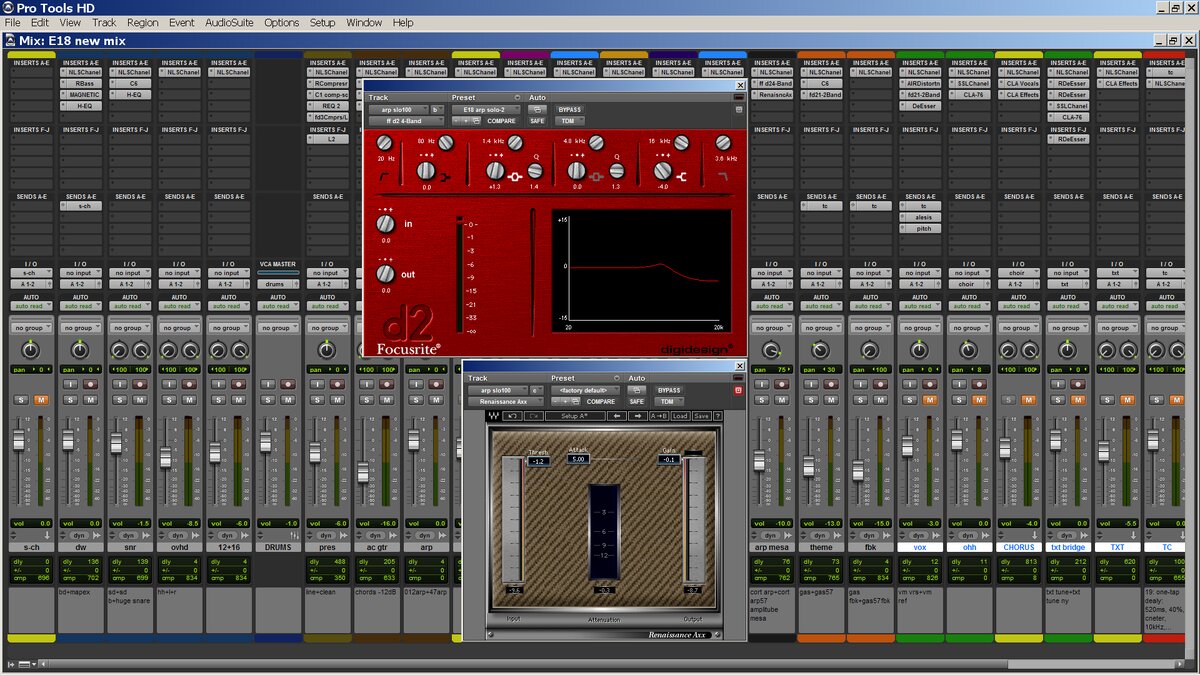Click the d2 preset copy settings icon
This screenshot has width=1200, height=675.
[x=476, y=121]
